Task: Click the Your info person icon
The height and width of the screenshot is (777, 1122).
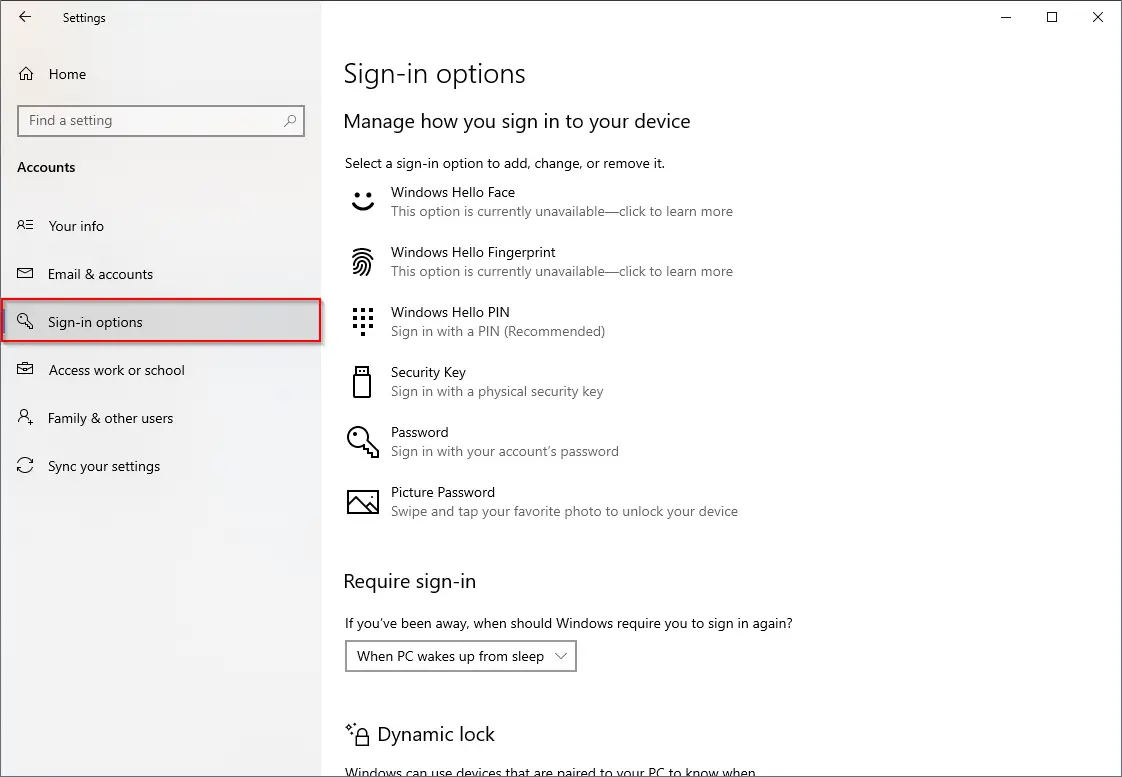Action: 25,225
